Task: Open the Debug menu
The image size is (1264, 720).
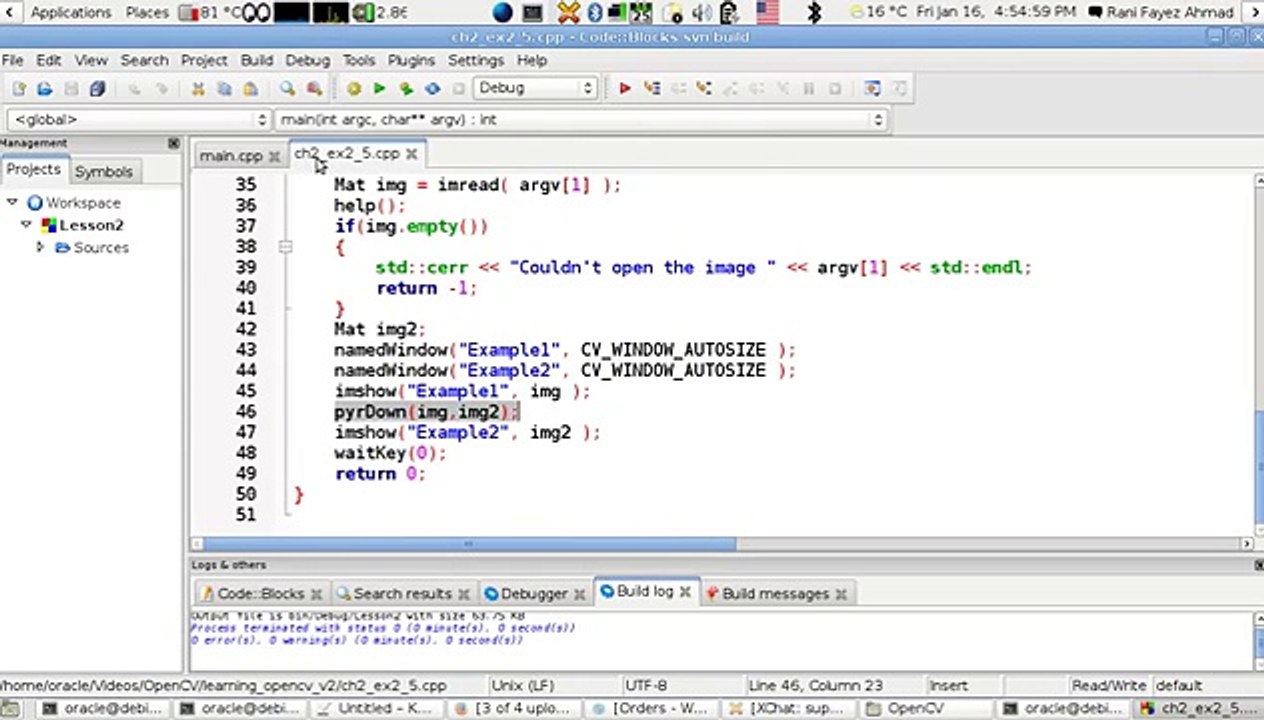Action: tap(307, 60)
